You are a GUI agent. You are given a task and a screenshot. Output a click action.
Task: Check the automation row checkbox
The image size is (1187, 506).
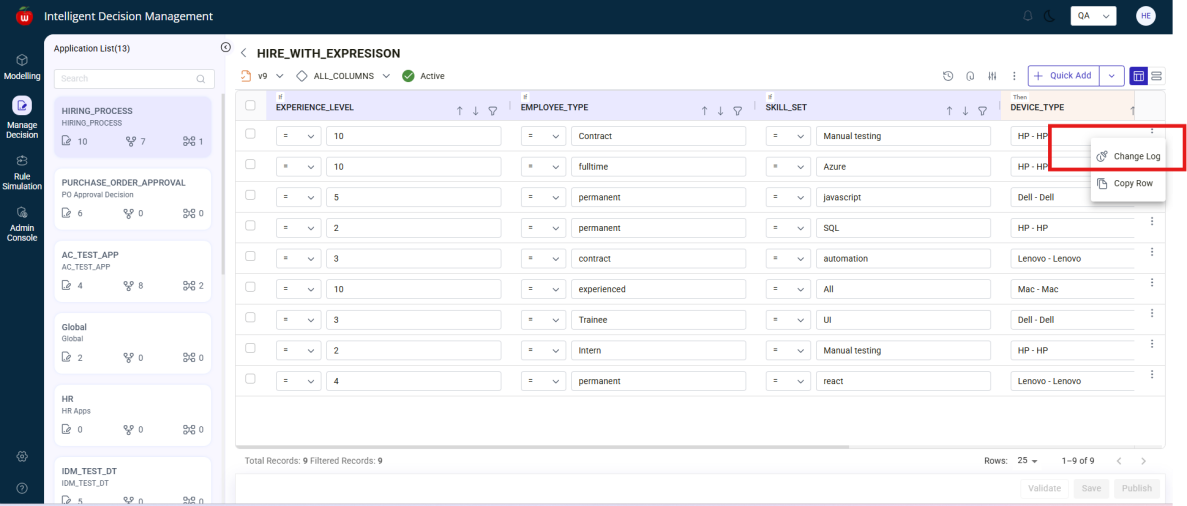251,256
